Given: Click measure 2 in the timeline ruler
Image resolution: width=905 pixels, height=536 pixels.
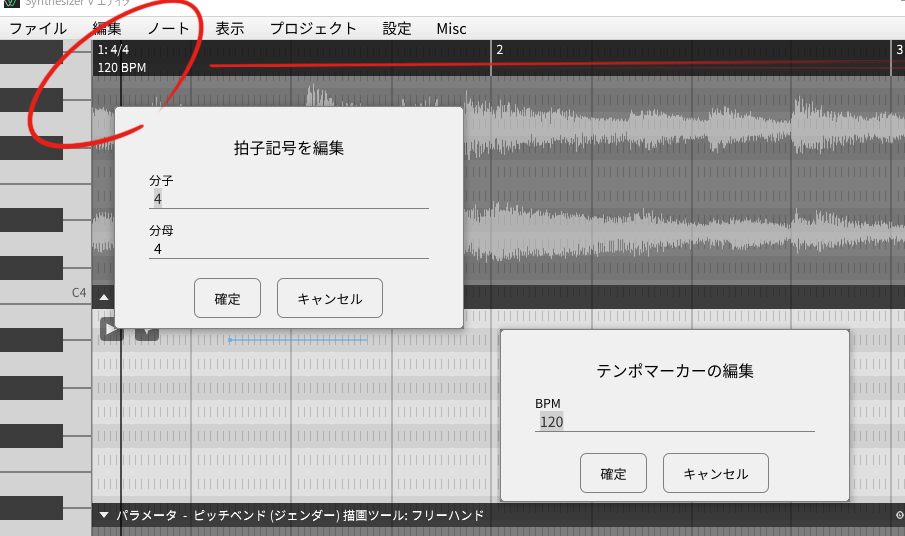Looking at the screenshot, I should (x=500, y=50).
